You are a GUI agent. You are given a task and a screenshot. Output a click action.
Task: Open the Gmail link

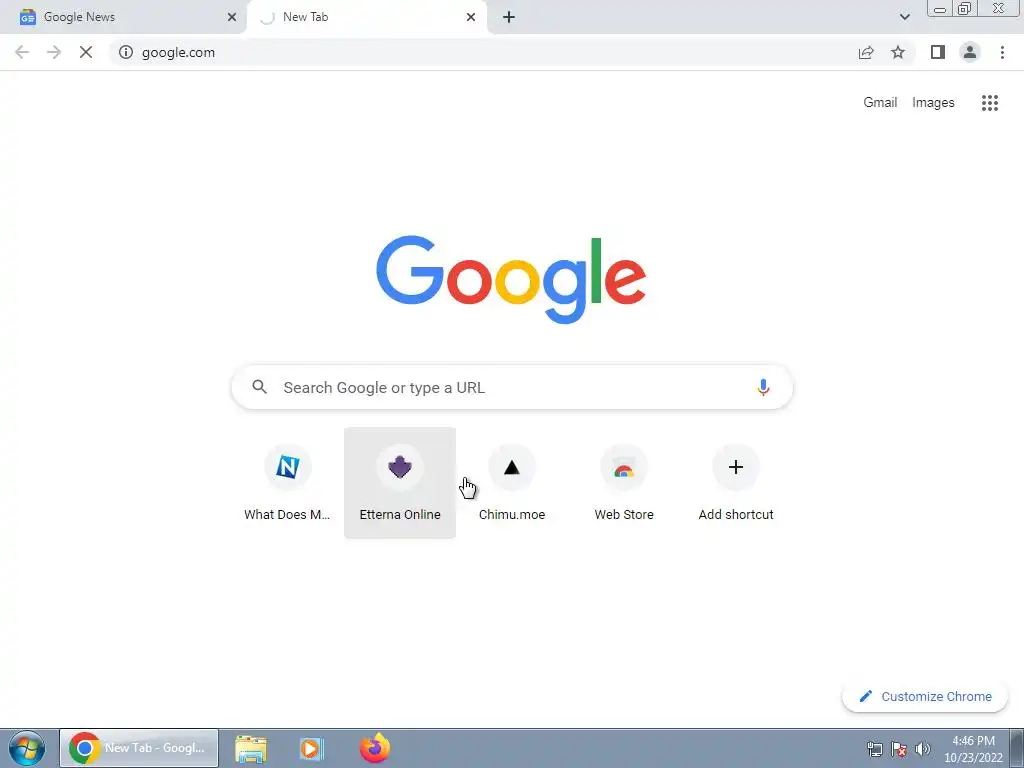click(880, 103)
